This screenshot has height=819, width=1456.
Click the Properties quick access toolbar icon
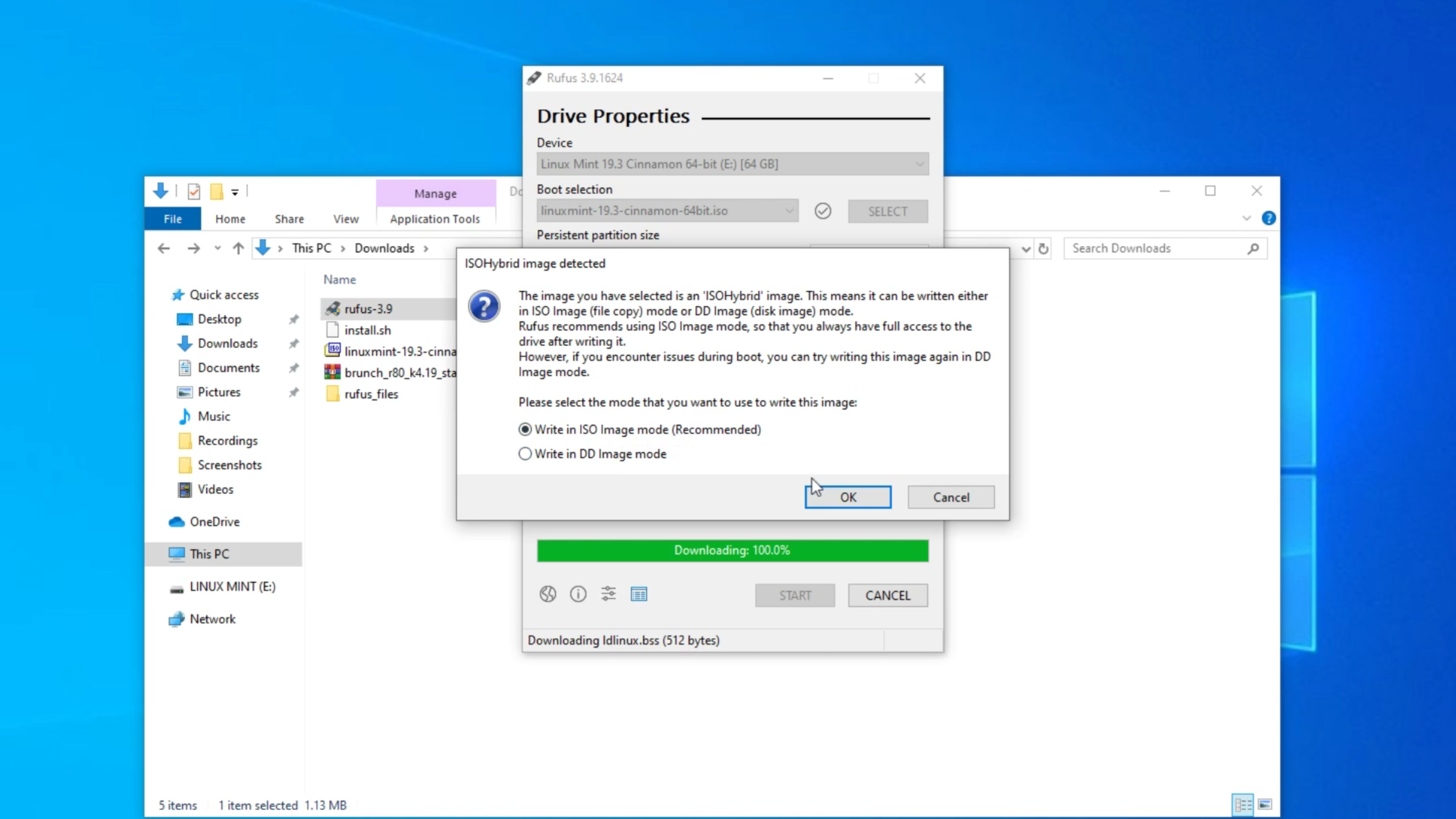pyautogui.click(x=194, y=192)
